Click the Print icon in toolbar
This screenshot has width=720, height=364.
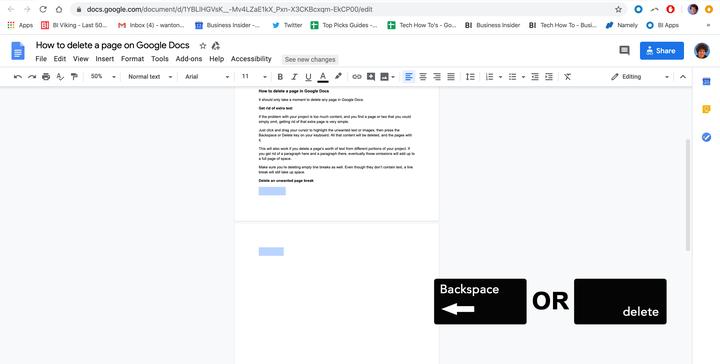46,77
